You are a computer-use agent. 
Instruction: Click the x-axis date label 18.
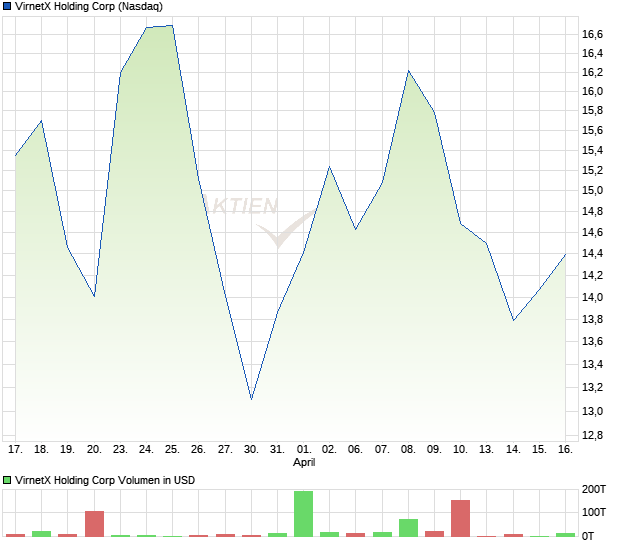point(42,449)
